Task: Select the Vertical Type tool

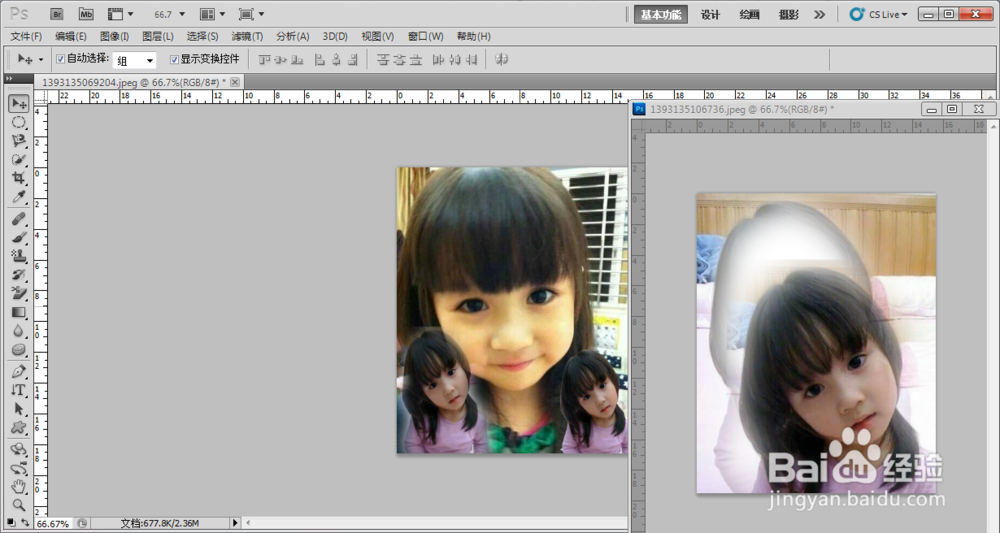Action: pos(18,390)
